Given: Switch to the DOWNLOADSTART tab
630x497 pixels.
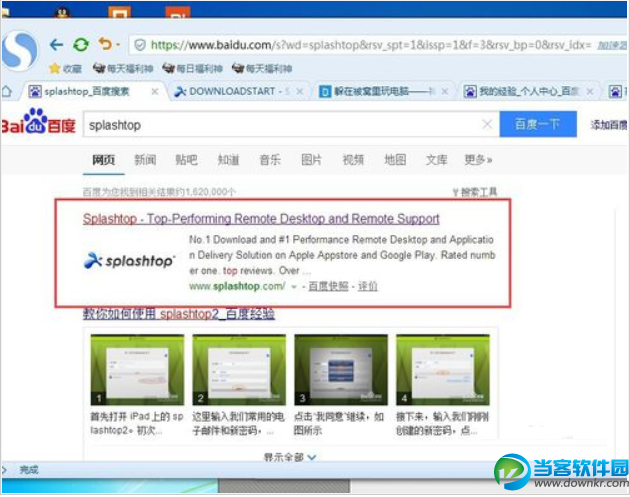Looking at the screenshot, I should [x=232, y=92].
